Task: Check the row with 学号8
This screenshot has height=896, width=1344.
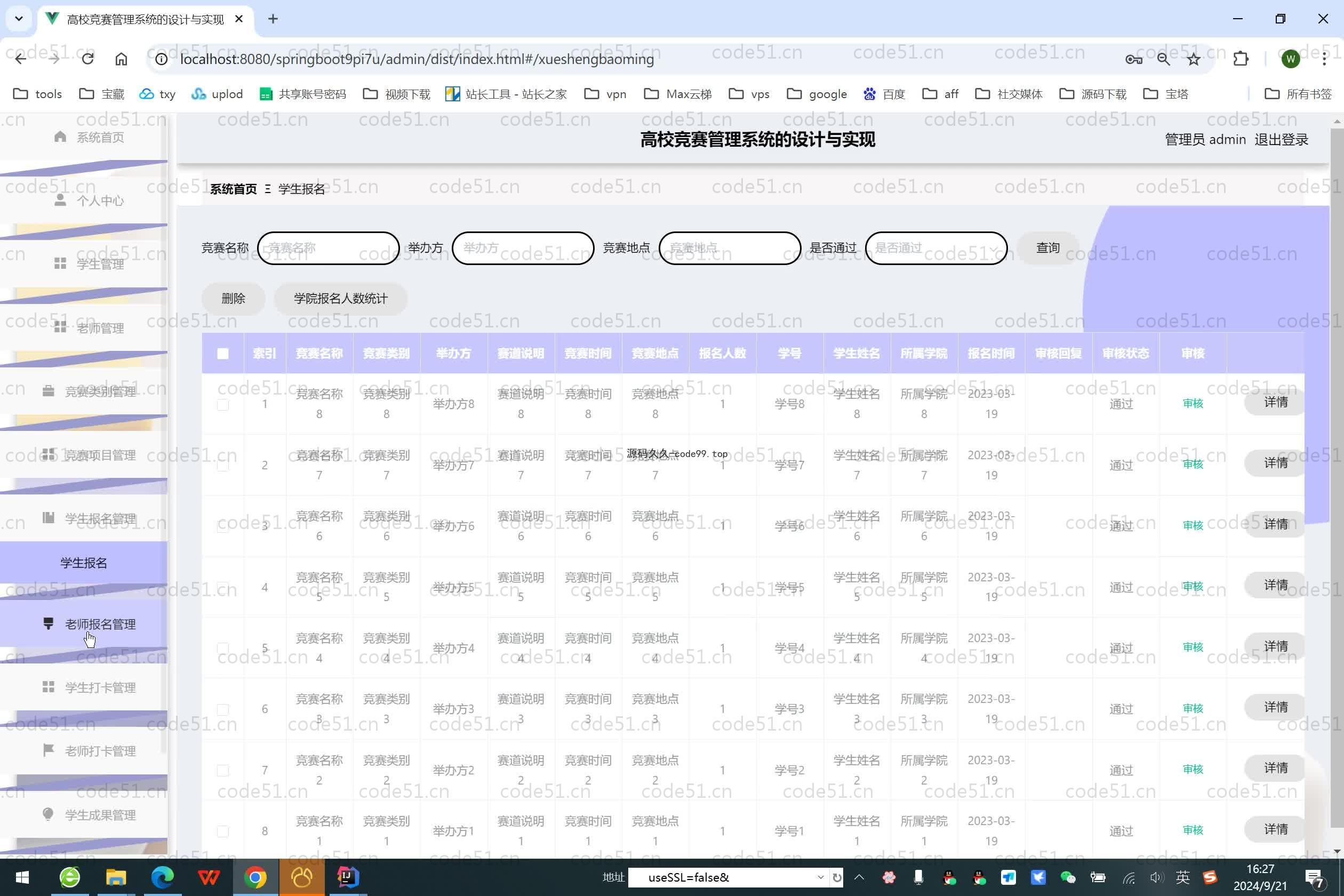Action: [x=223, y=404]
